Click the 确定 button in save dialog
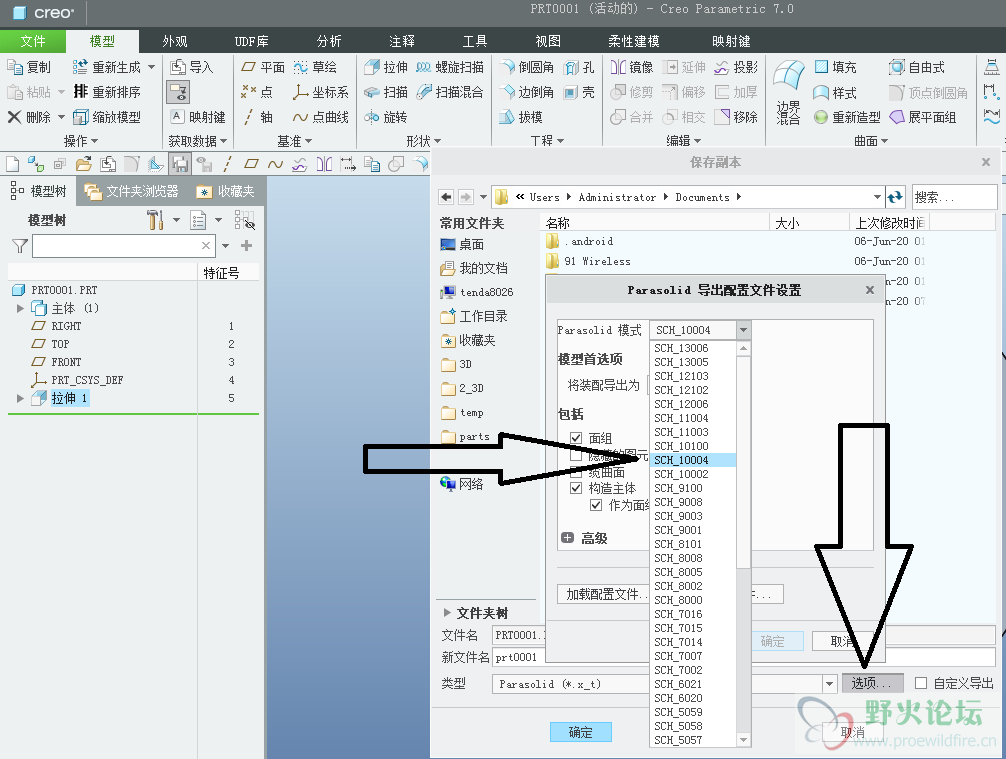The width and height of the screenshot is (1006, 759). click(581, 731)
